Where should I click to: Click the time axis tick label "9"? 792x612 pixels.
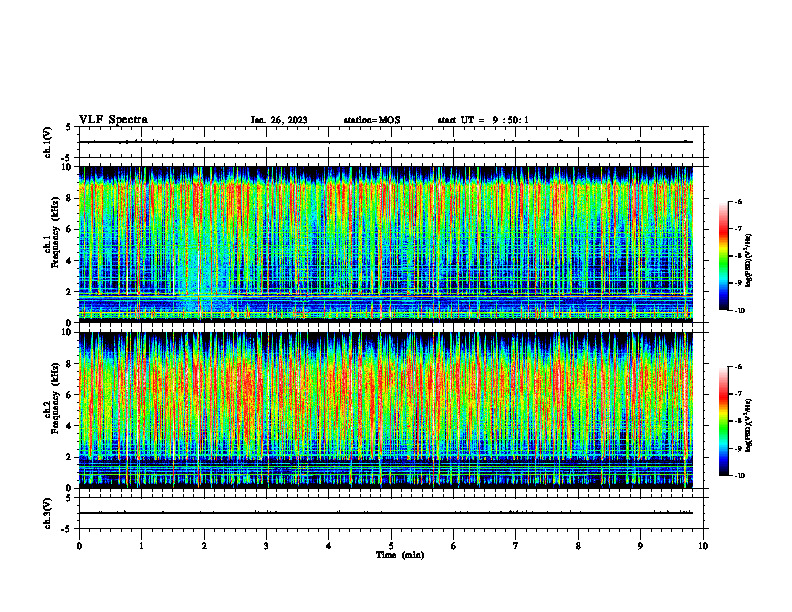click(x=640, y=546)
